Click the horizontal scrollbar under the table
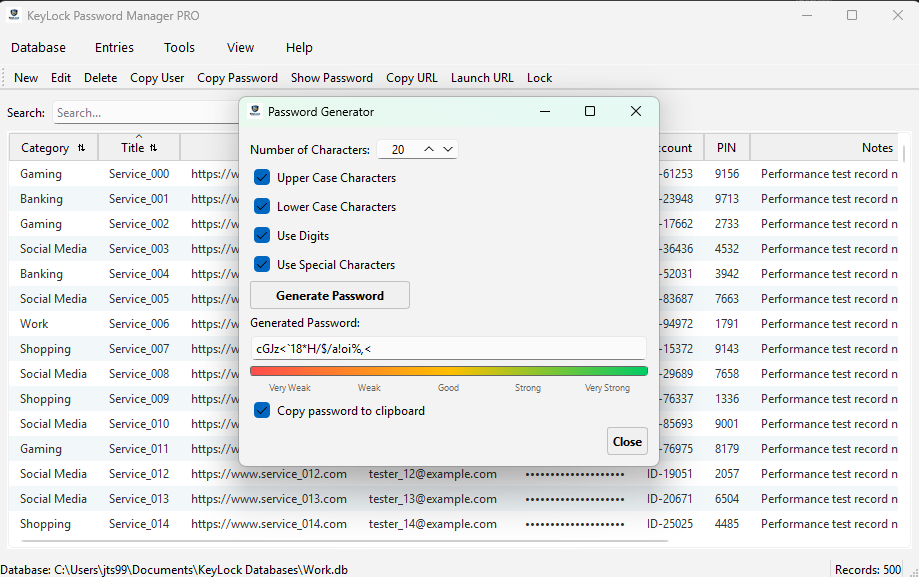This screenshot has height=577, width=919. click(x=343, y=540)
